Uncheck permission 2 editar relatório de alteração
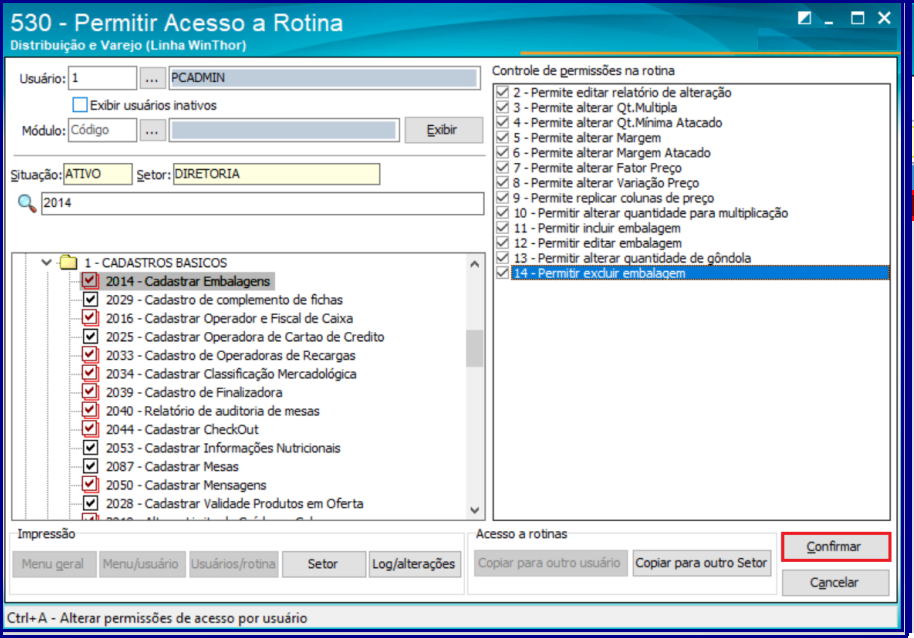The image size is (914, 638). [x=502, y=92]
